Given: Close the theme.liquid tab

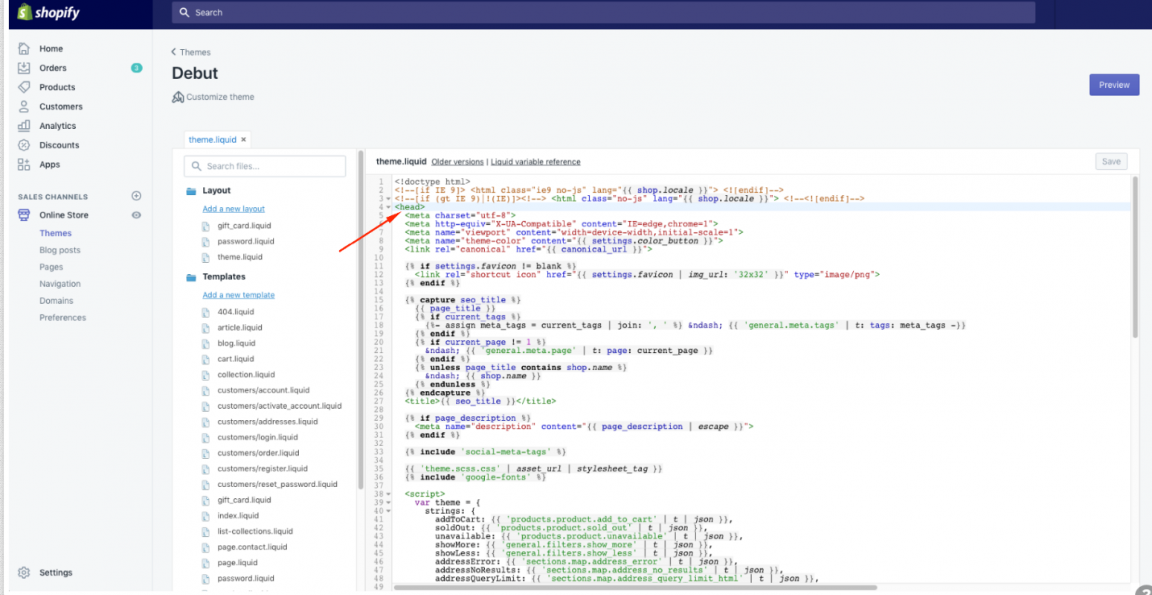Looking at the screenshot, I should (x=243, y=140).
